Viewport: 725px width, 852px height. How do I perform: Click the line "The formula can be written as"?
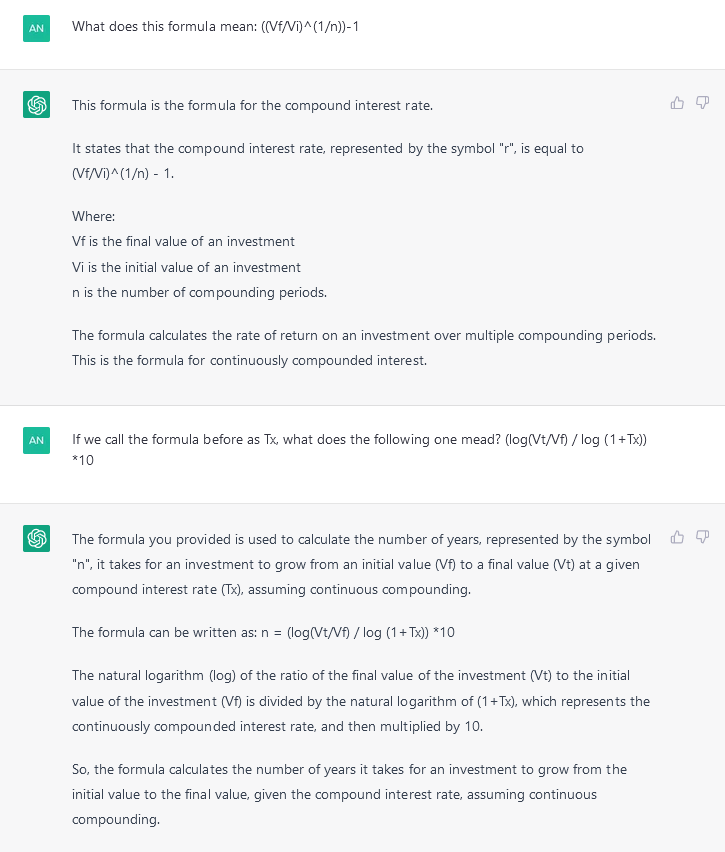click(x=263, y=632)
